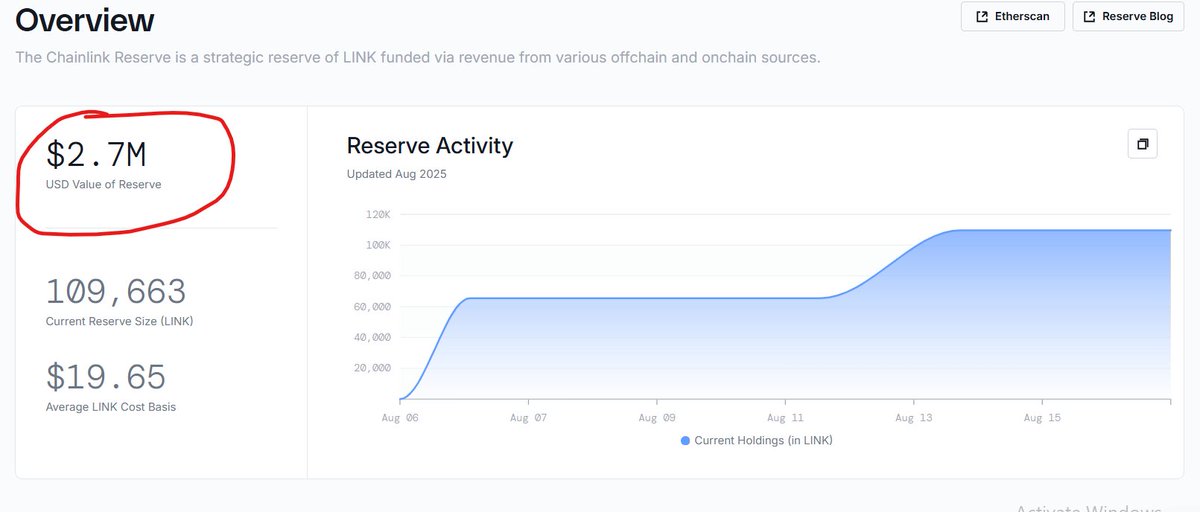Click the USD Value of Reserve label

coord(103,185)
